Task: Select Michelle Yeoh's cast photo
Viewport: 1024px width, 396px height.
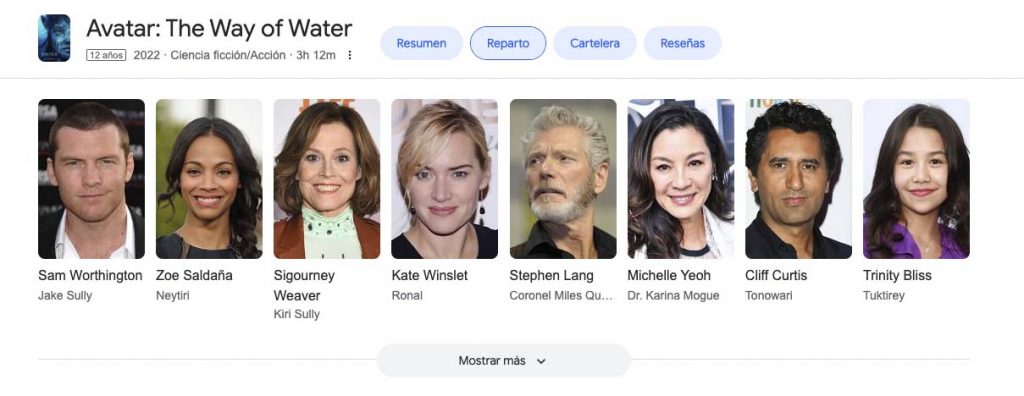Action: tap(680, 179)
